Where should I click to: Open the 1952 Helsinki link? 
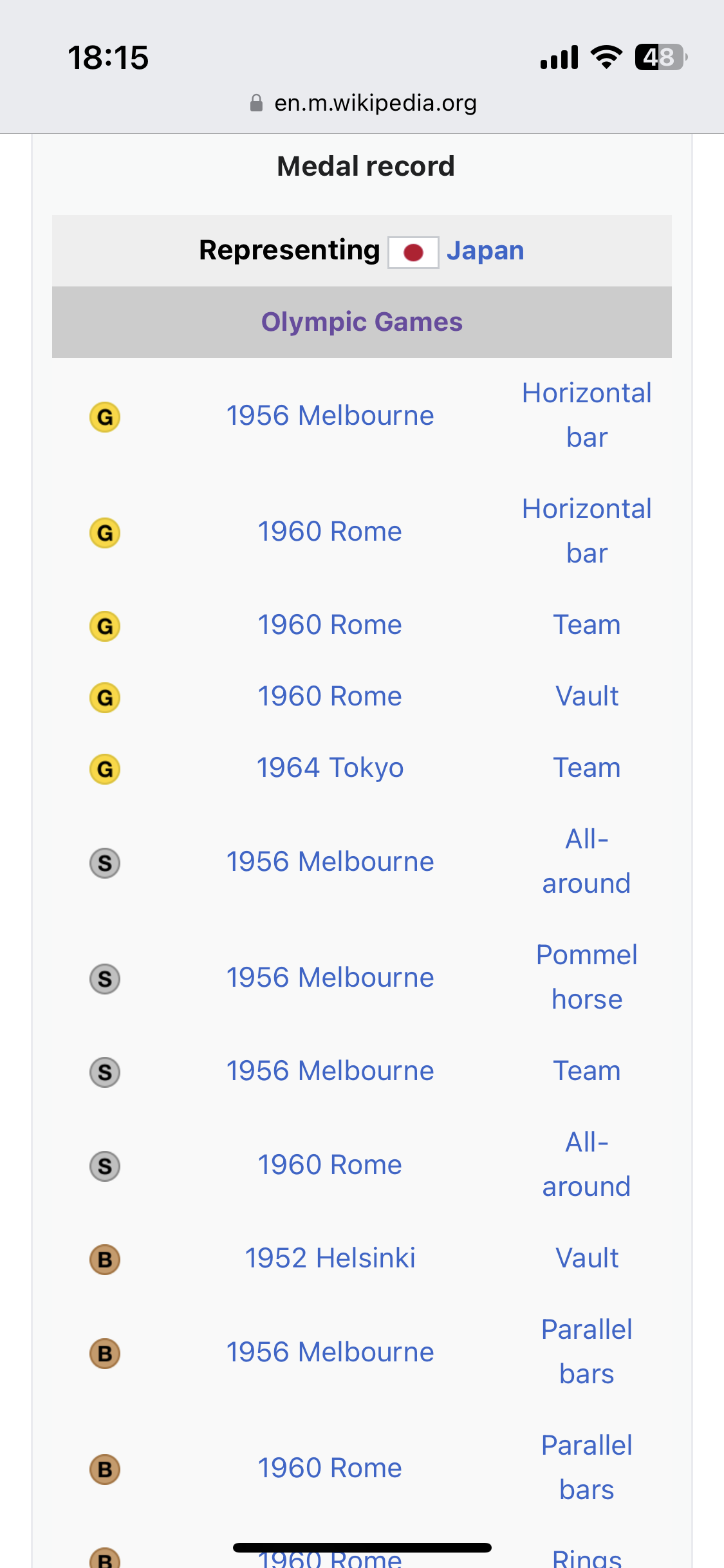click(330, 1258)
